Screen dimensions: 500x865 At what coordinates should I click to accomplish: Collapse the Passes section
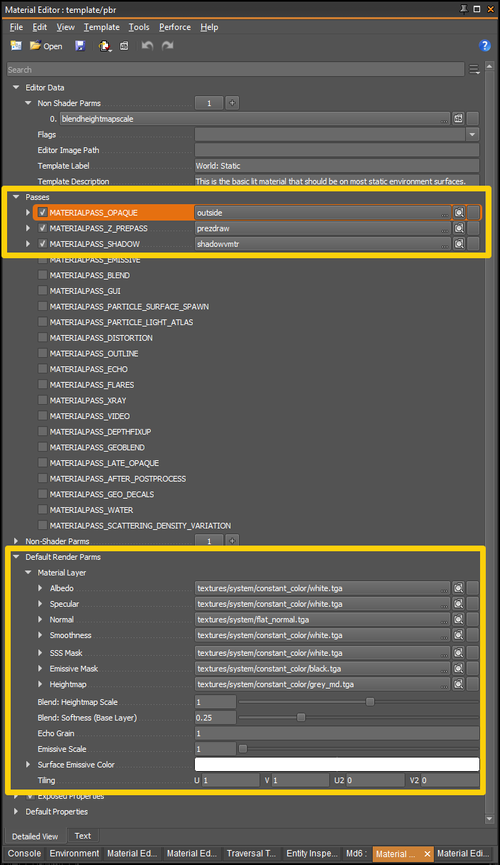(16, 197)
